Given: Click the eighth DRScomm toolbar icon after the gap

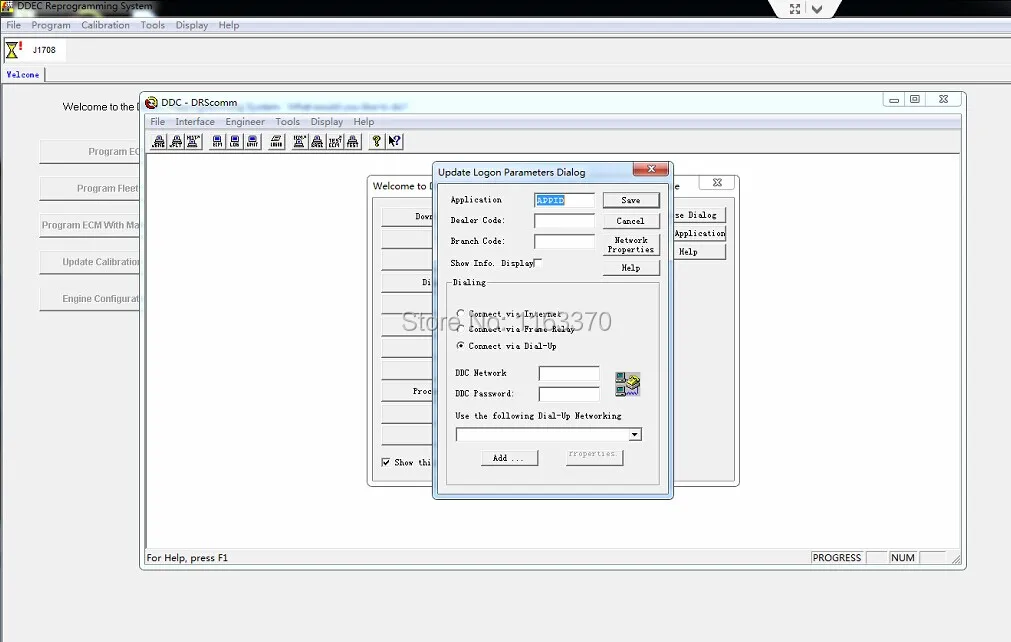Looking at the screenshot, I should [299, 142].
